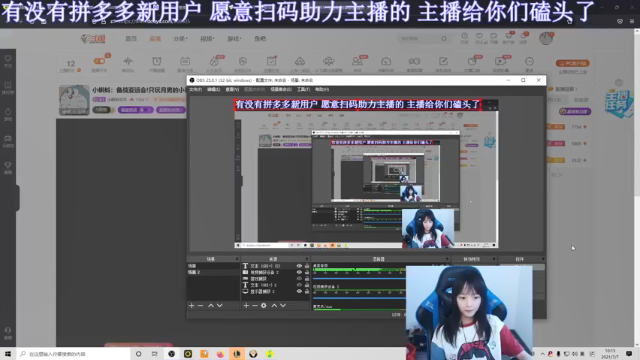Go to 直播 on Douyu site

(x=155, y=38)
